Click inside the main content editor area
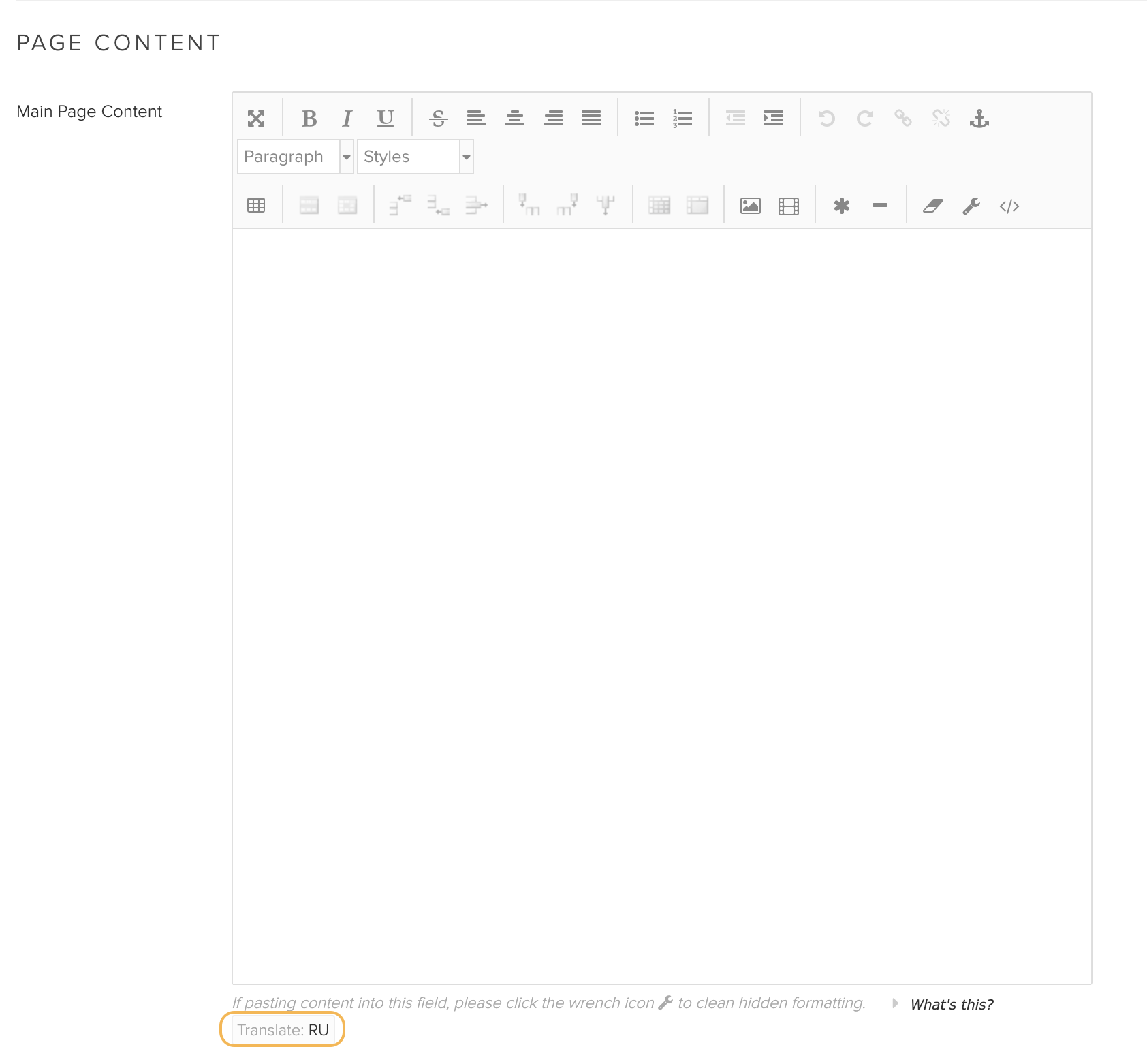 tap(662, 606)
